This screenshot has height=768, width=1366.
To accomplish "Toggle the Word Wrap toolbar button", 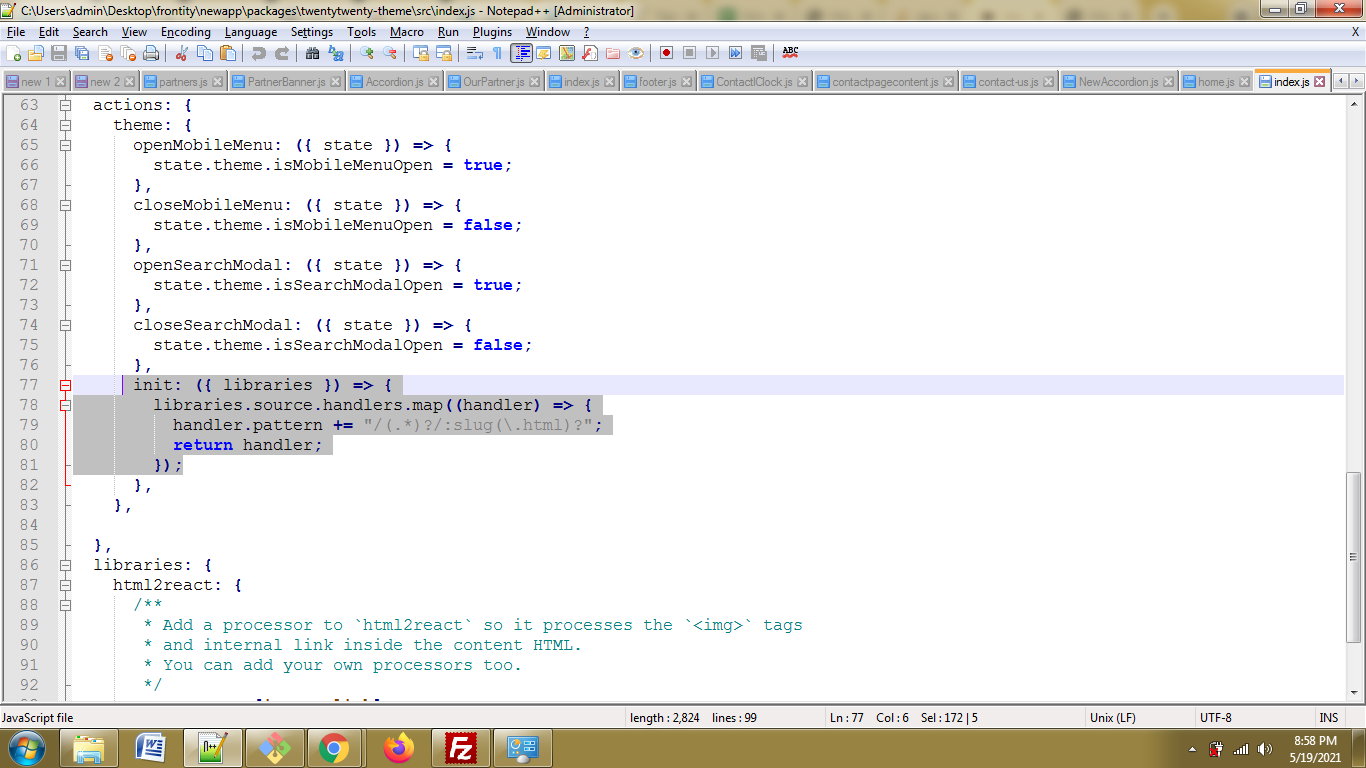I will point(474,53).
